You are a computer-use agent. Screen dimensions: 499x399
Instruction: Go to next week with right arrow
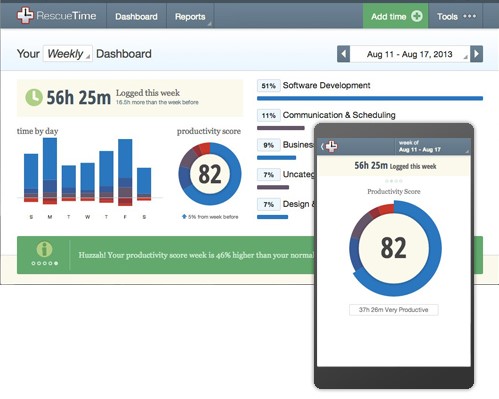(476, 54)
